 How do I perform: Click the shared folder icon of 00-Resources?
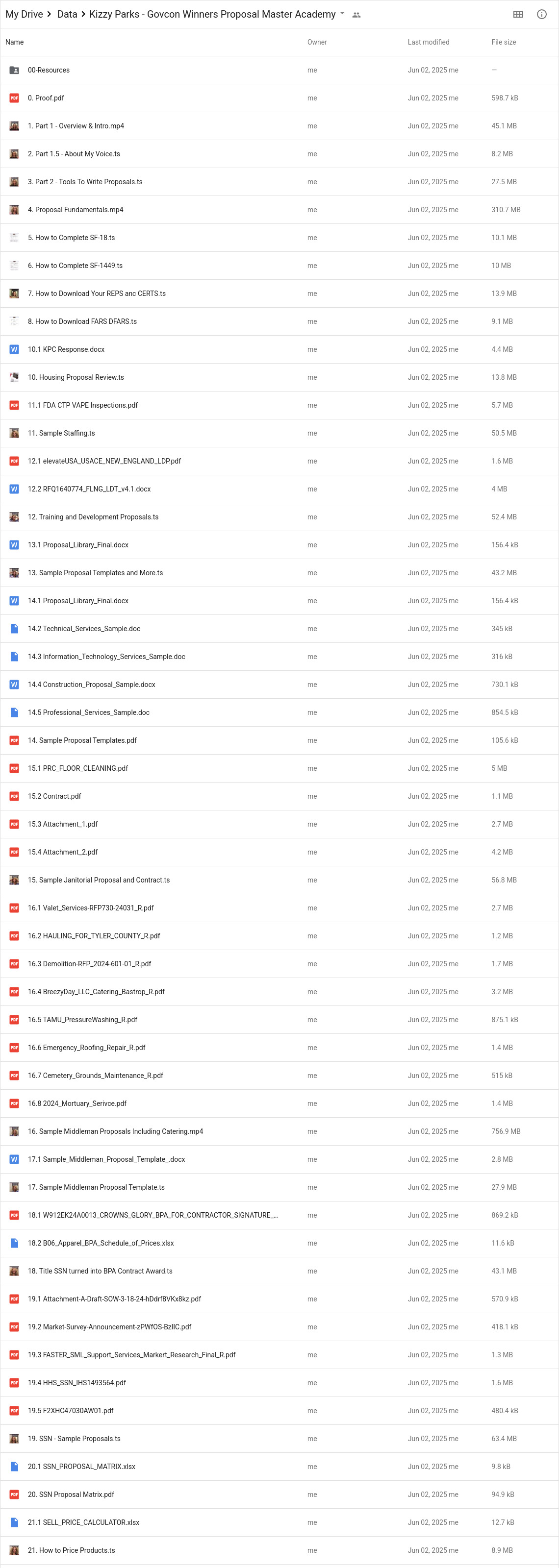(14, 70)
